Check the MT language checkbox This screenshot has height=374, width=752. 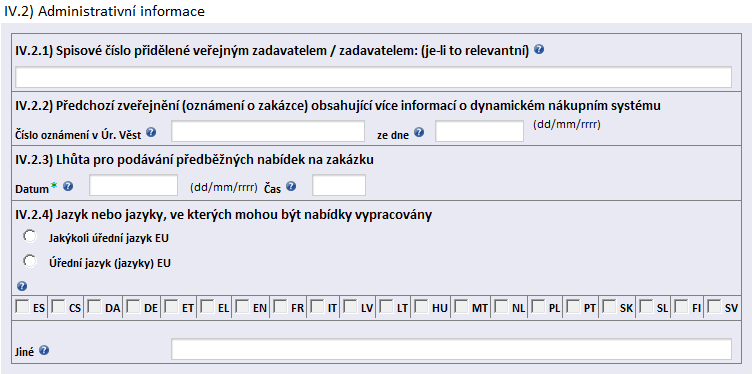(461, 306)
